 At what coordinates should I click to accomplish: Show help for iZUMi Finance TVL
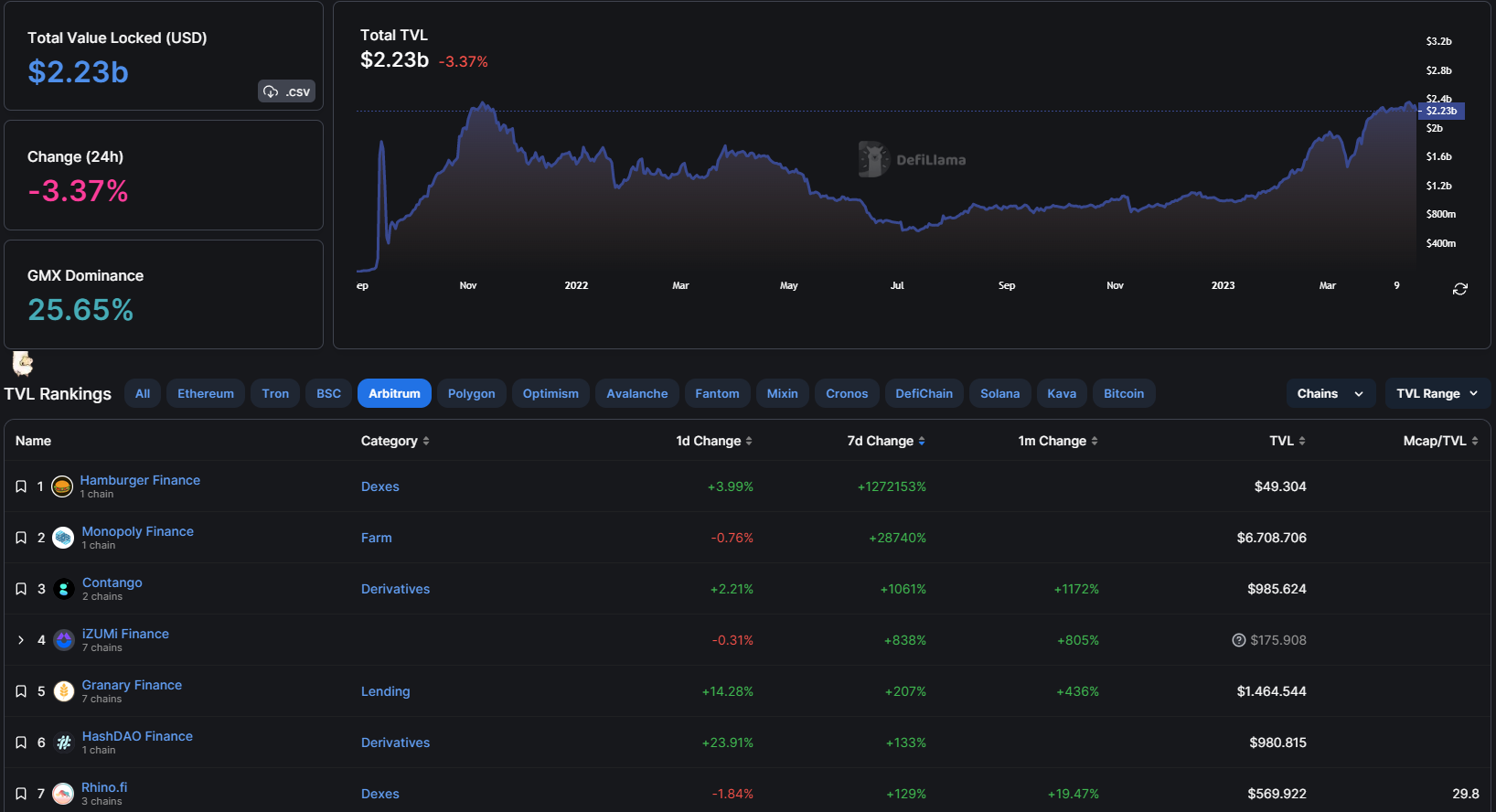tap(1239, 640)
